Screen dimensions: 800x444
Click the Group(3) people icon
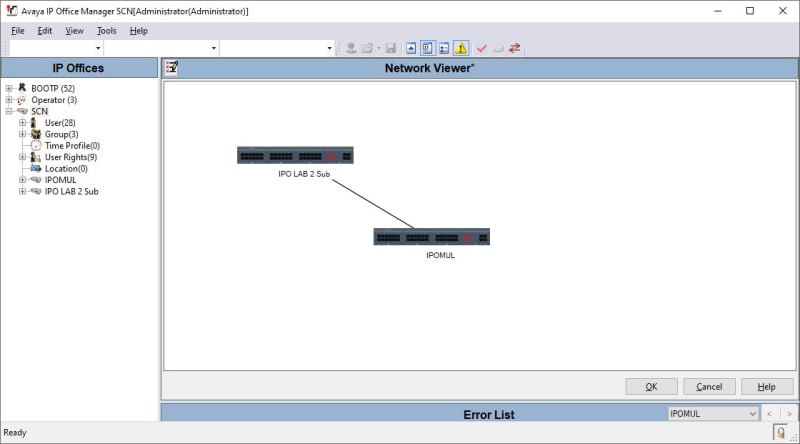[36, 134]
